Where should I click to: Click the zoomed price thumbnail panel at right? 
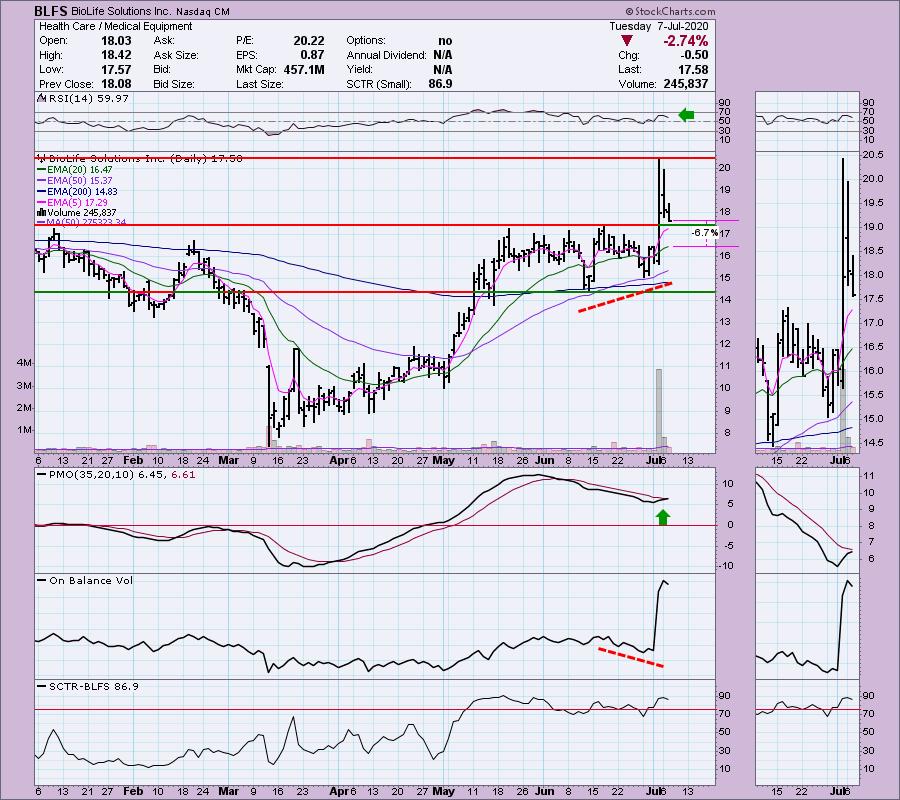pos(807,300)
